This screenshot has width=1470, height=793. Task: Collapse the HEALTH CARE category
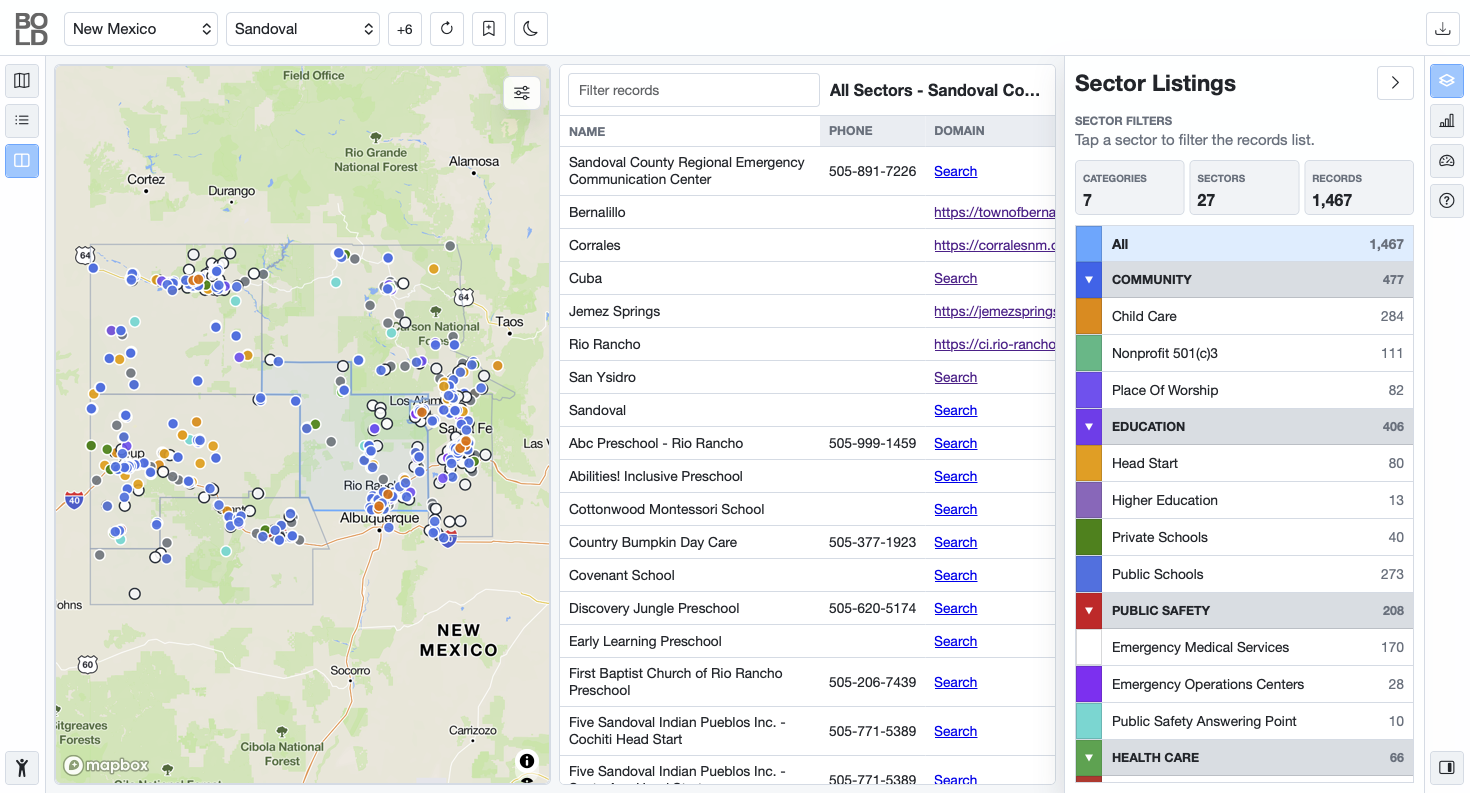(1089, 758)
